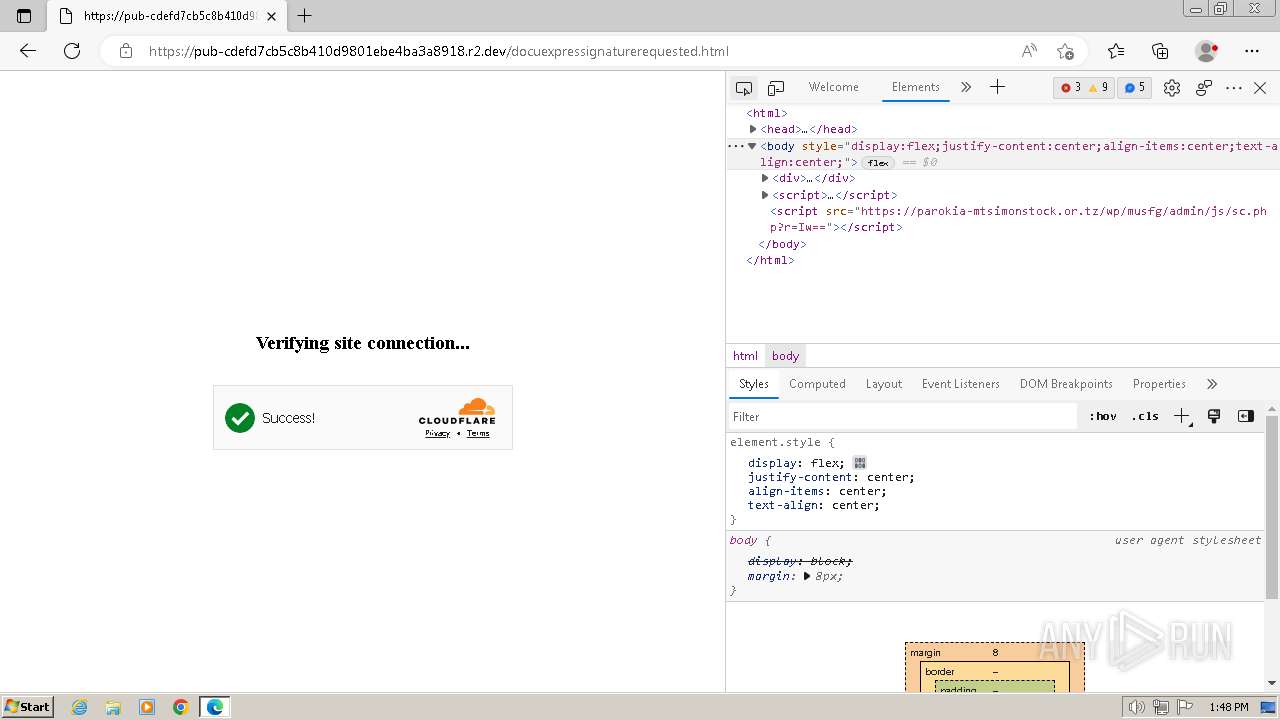1280x720 pixels.
Task: Click the browser back button
Action: [28, 51]
